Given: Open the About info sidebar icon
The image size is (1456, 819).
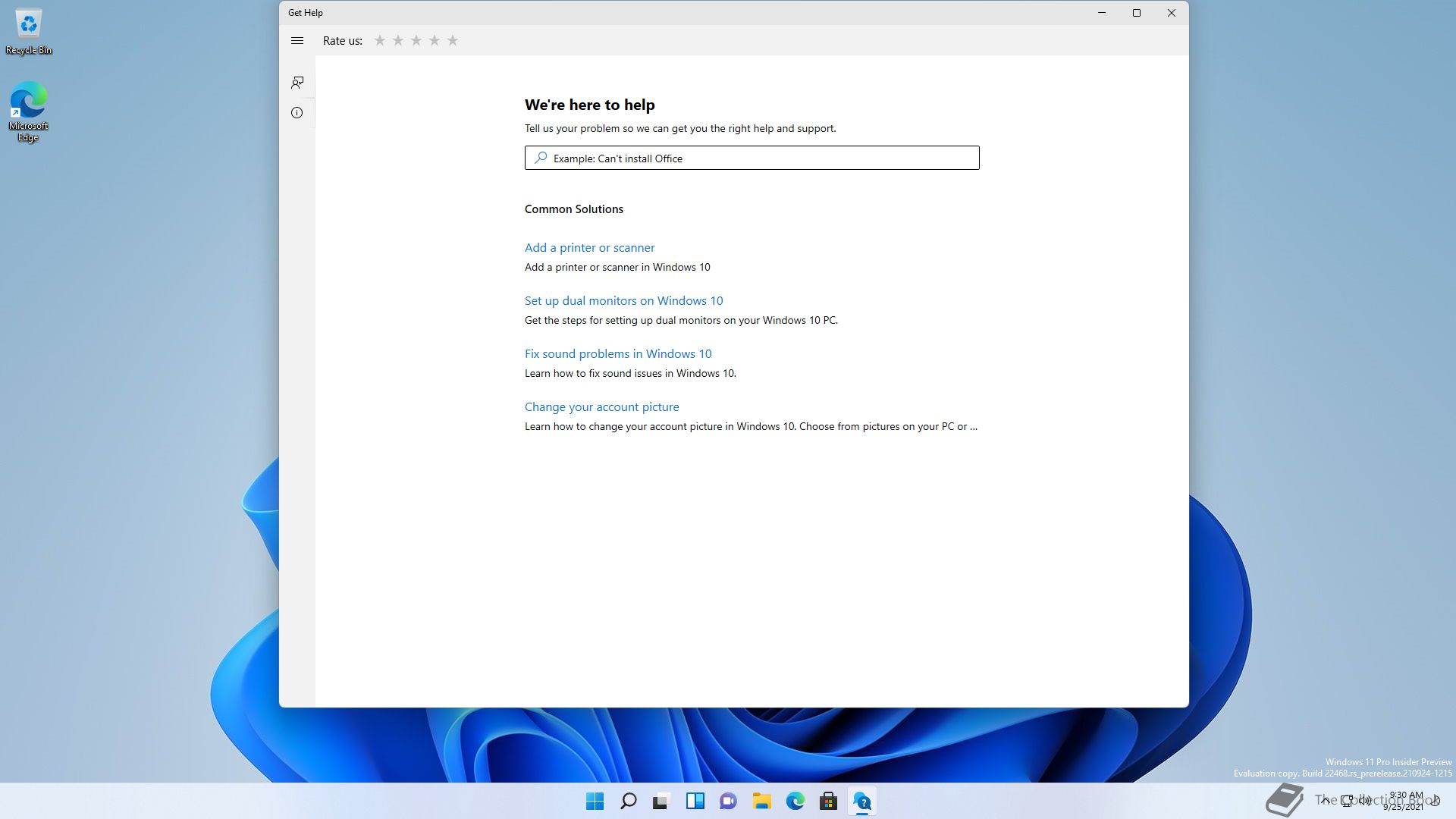Looking at the screenshot, I should tap(297, 113).
